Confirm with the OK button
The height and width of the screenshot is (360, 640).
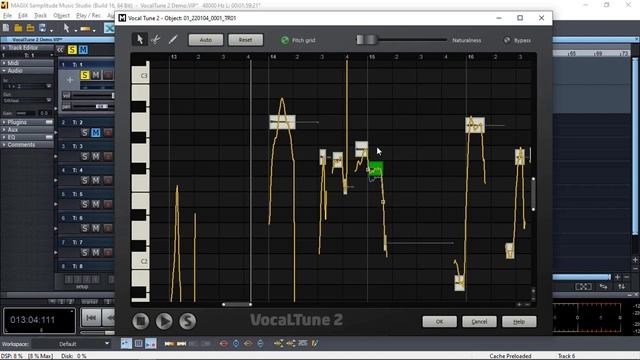coord(440,322)
